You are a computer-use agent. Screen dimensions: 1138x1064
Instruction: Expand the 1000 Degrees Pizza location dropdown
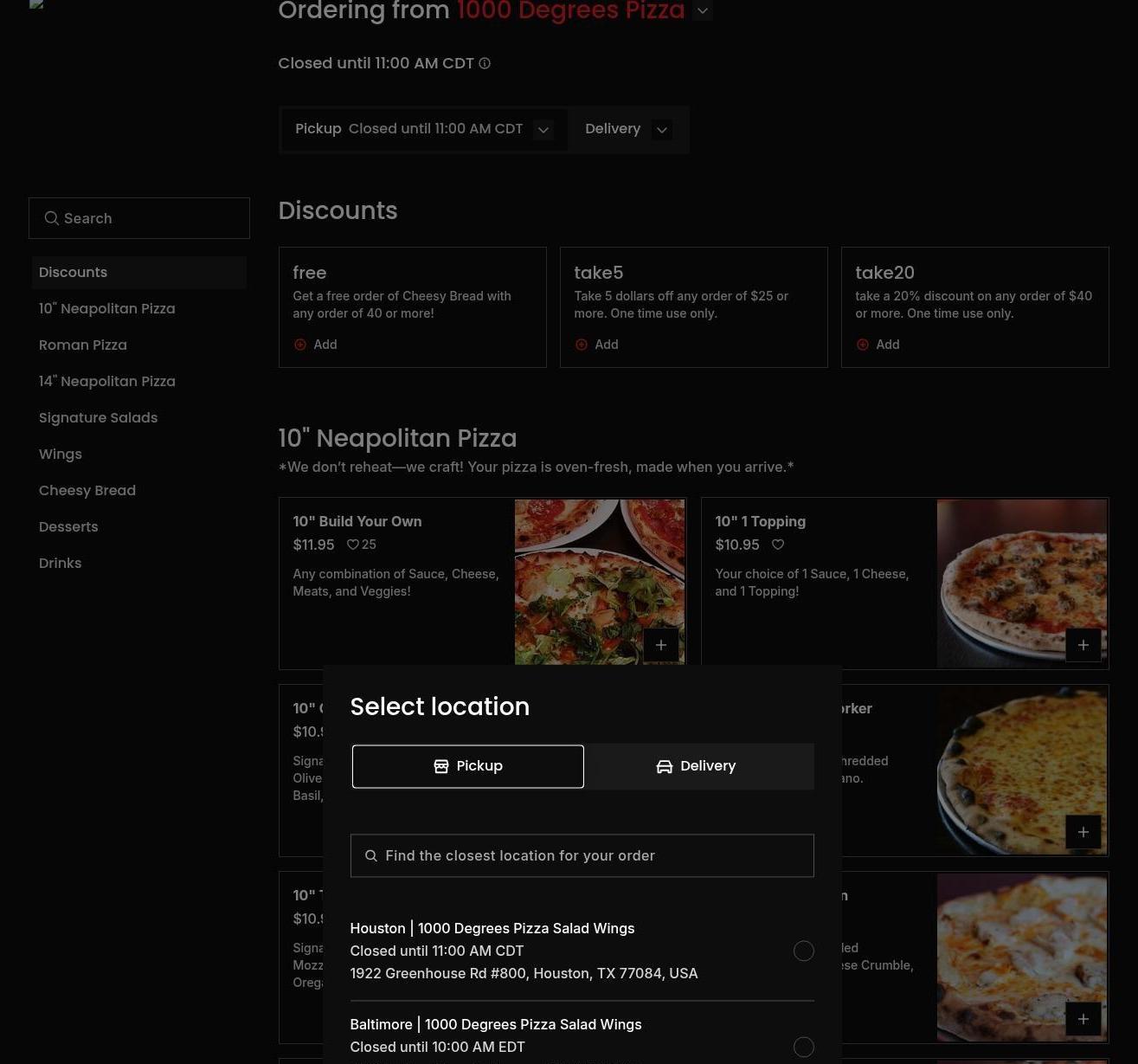[703, 11]
